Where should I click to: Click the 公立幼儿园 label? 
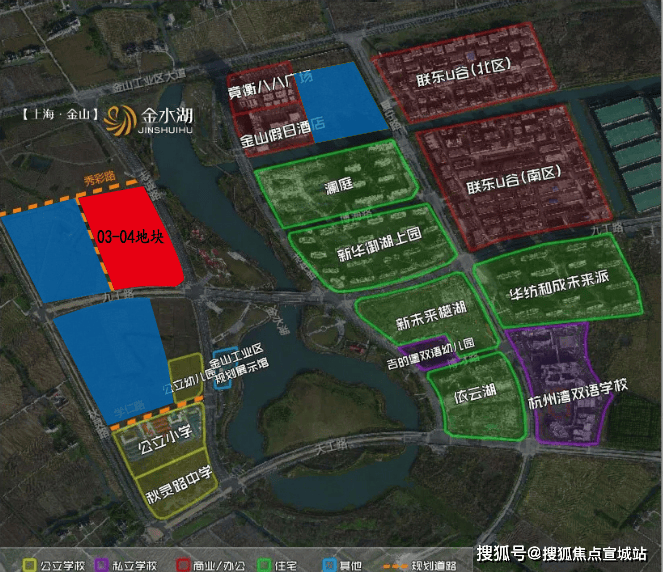click(189, 380)
